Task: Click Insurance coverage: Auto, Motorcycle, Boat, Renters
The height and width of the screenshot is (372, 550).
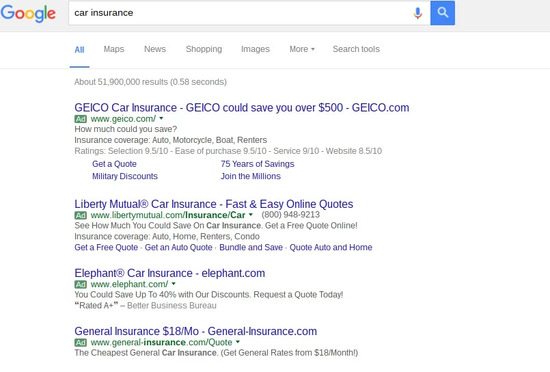Action: click(x=170, y=140)
